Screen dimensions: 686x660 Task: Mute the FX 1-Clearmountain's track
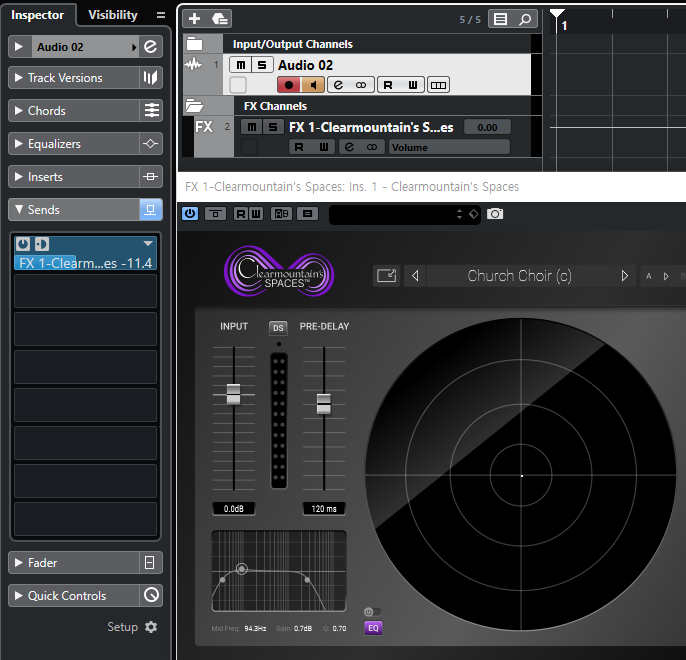(252, 127)
